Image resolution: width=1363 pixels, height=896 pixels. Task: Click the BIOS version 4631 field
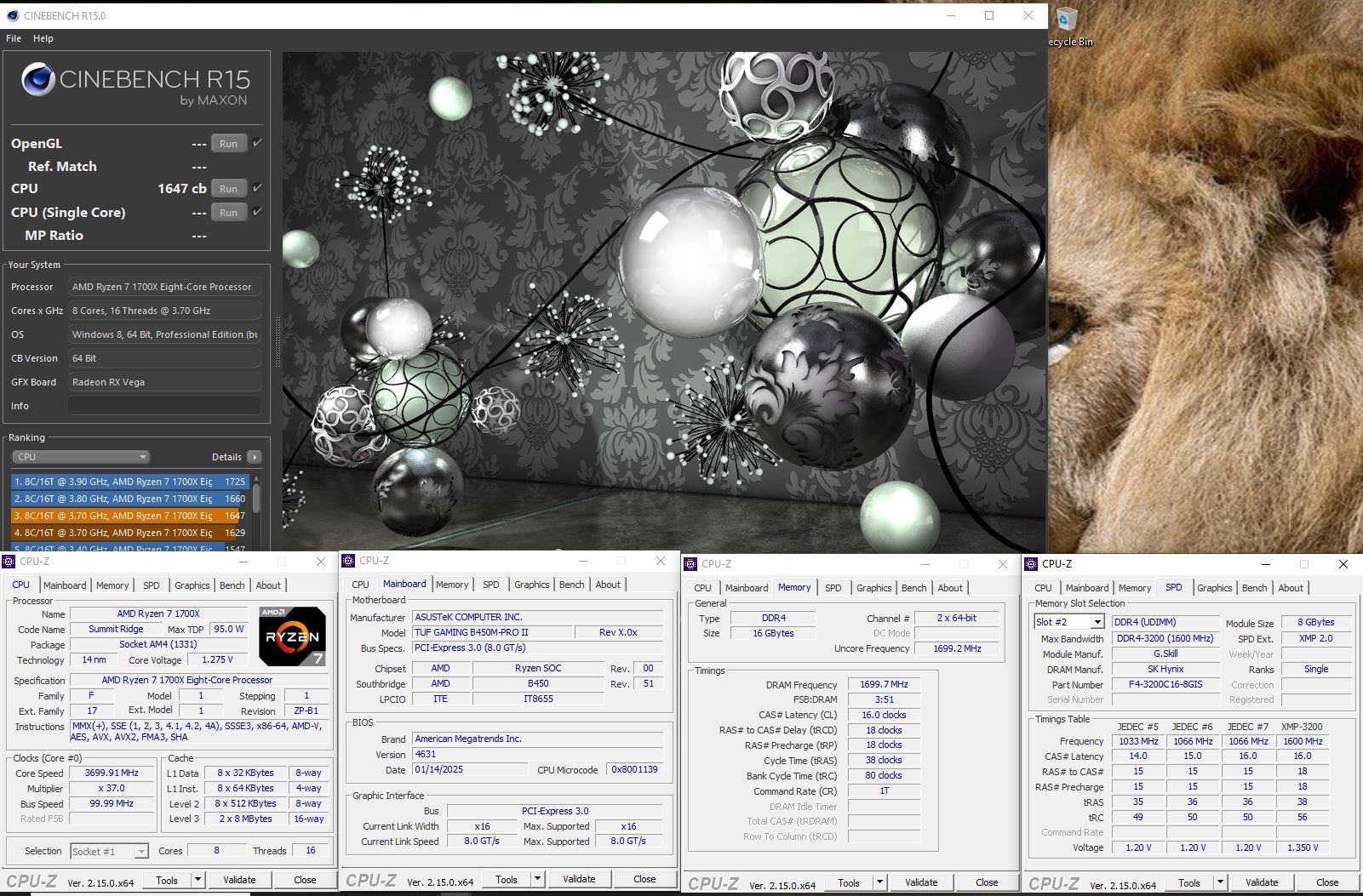[537, 754]
